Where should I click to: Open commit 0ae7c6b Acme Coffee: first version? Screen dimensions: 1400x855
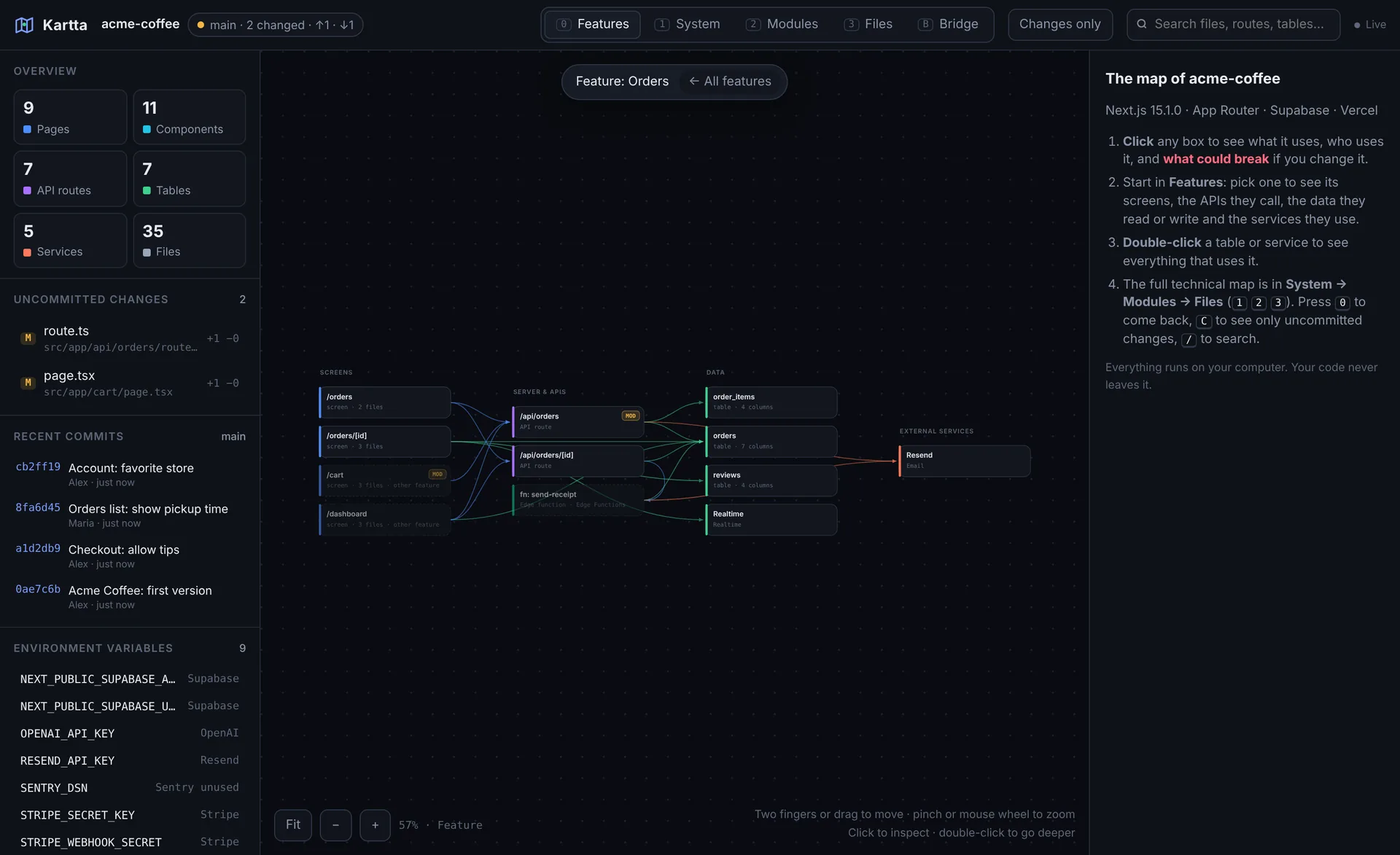pyautogui.click(x=130, y=596)
